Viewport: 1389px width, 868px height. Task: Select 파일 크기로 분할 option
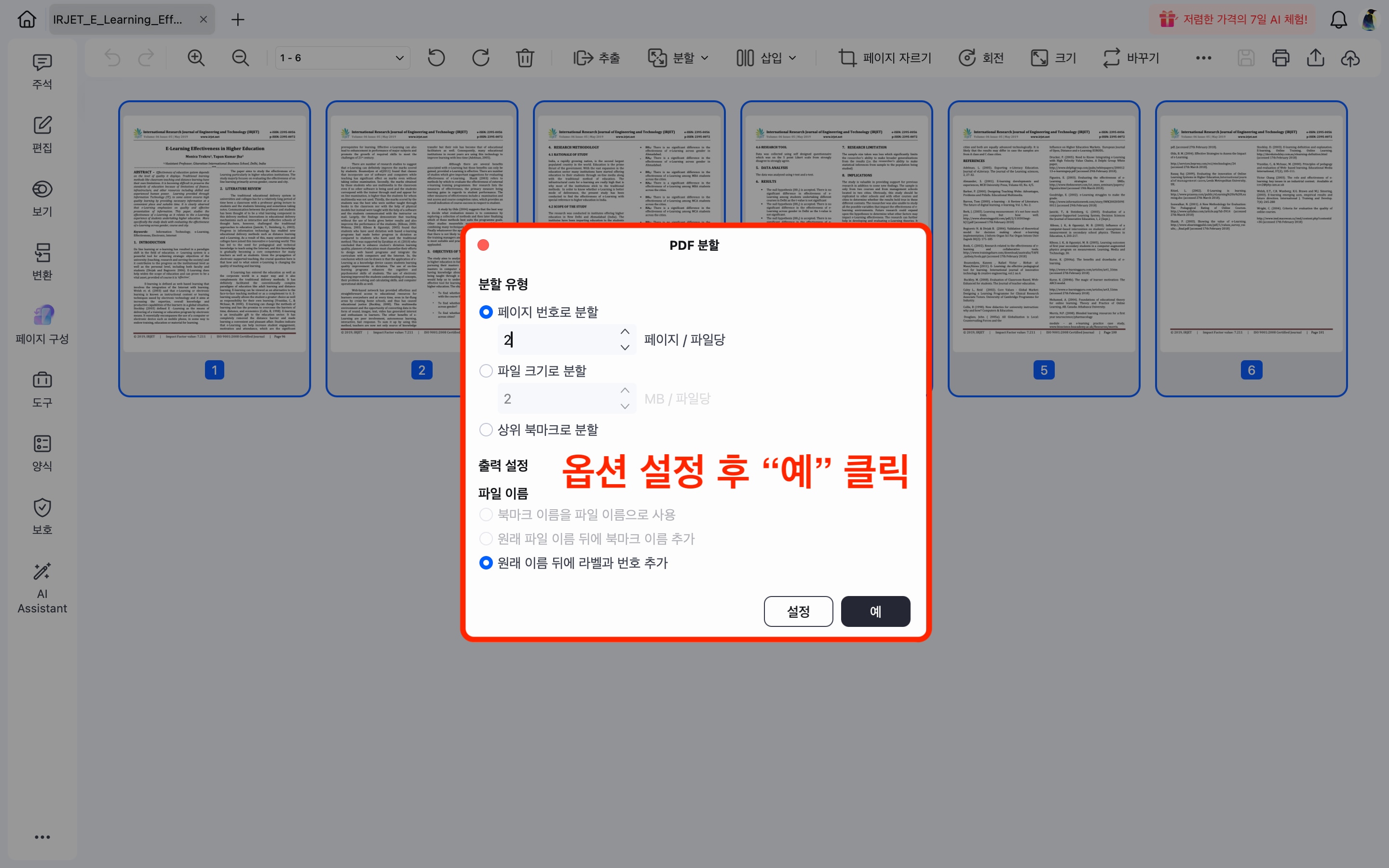[486, 370]
